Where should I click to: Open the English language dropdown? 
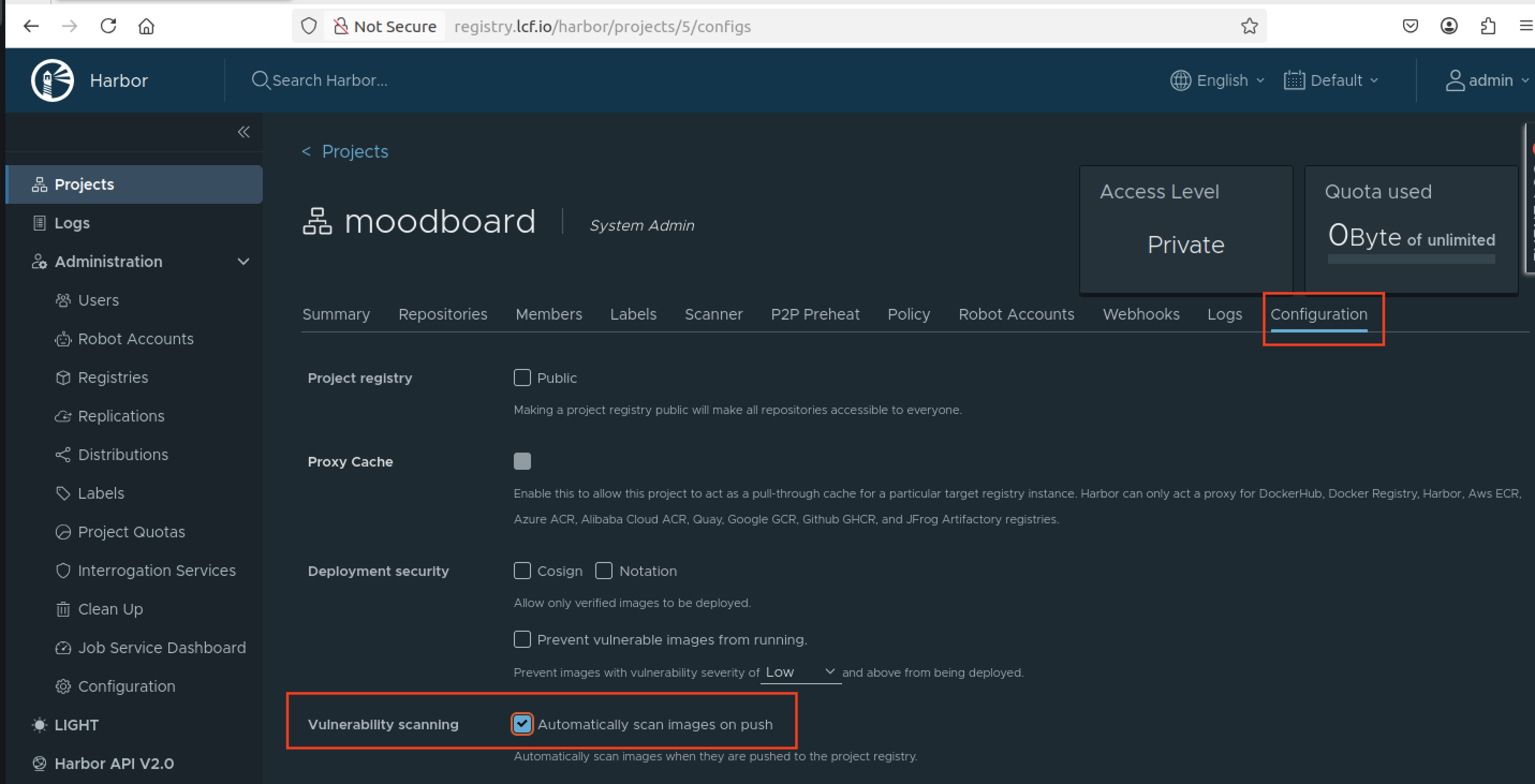point(1217,80)
